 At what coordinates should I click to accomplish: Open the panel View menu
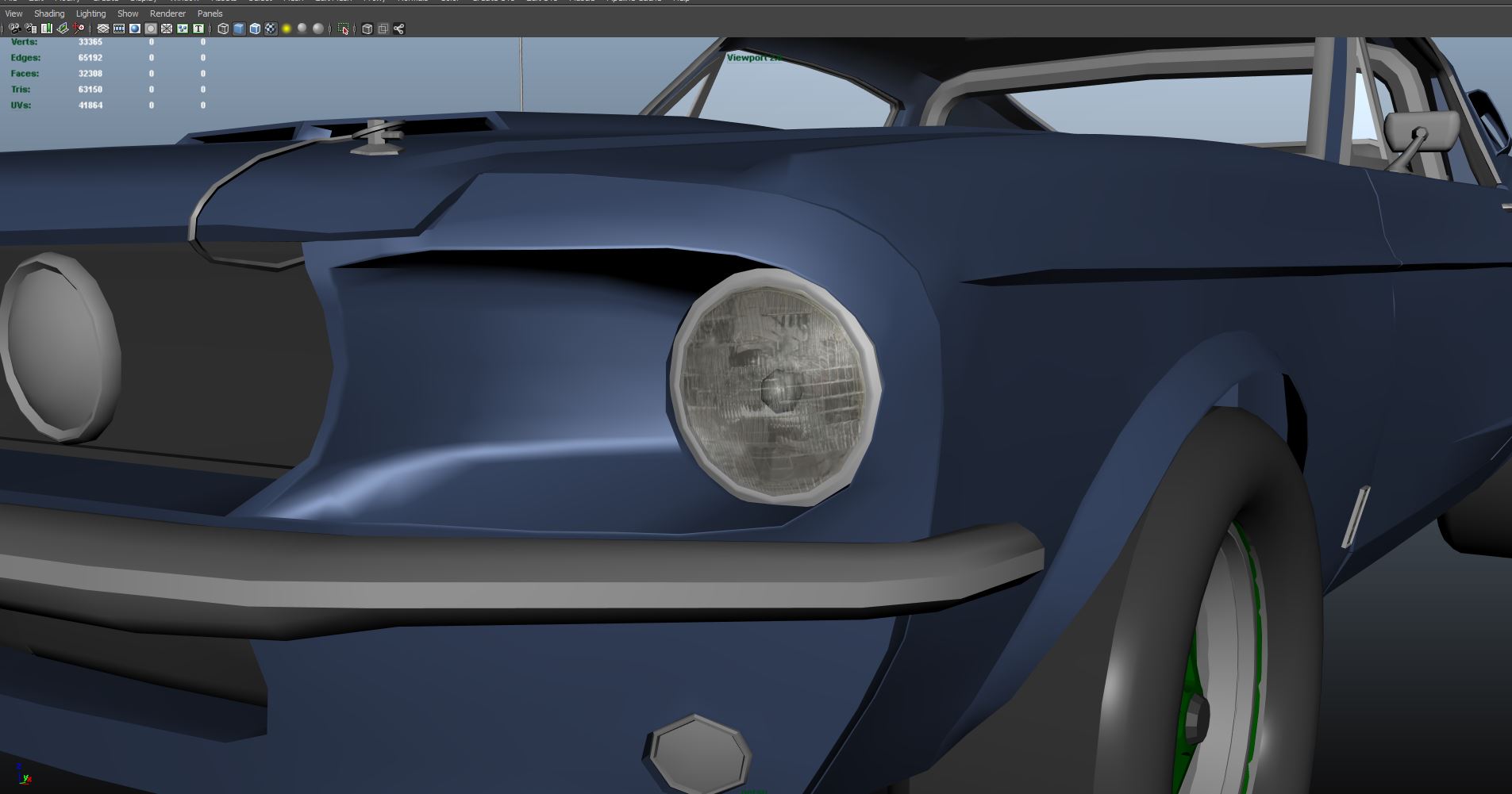click(x=13, y=13)
